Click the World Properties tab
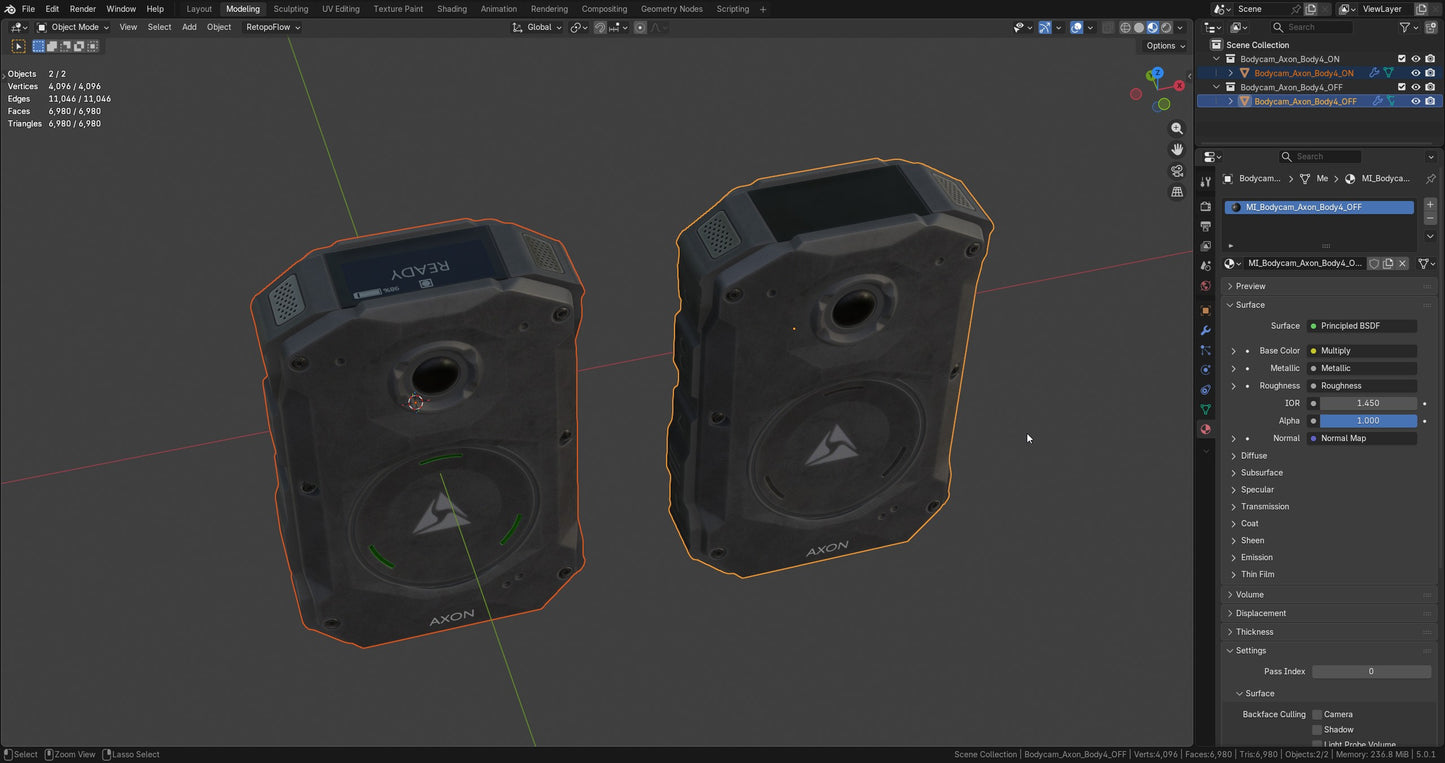Image resolution: width=1445 pixels, height=763 pixels. [1205, 286]
